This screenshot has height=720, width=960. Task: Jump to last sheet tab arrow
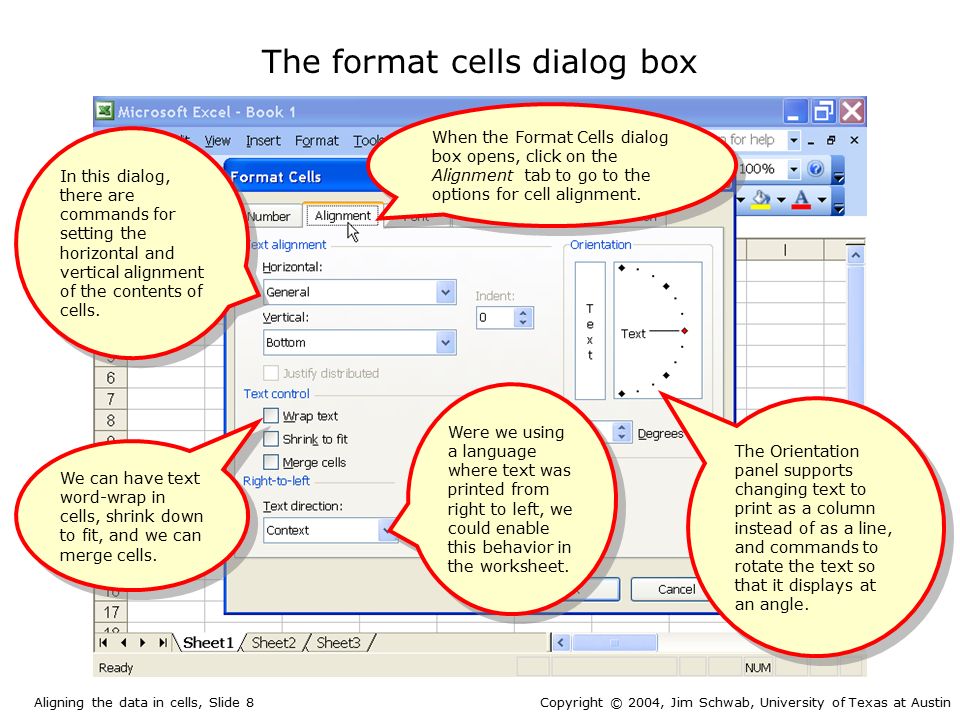tap(162, 642)
